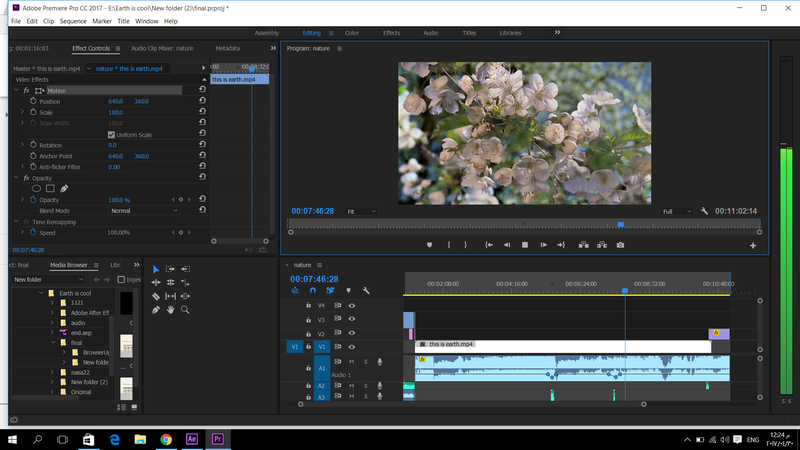Mute audio track A1
800x450 pixels.
click(352, 361)
